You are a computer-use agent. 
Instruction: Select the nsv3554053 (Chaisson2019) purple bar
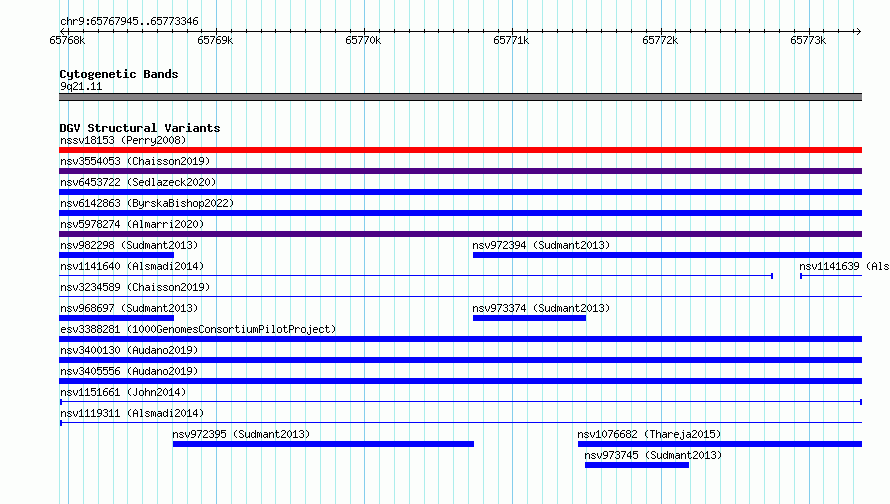[x=460, y=171]
